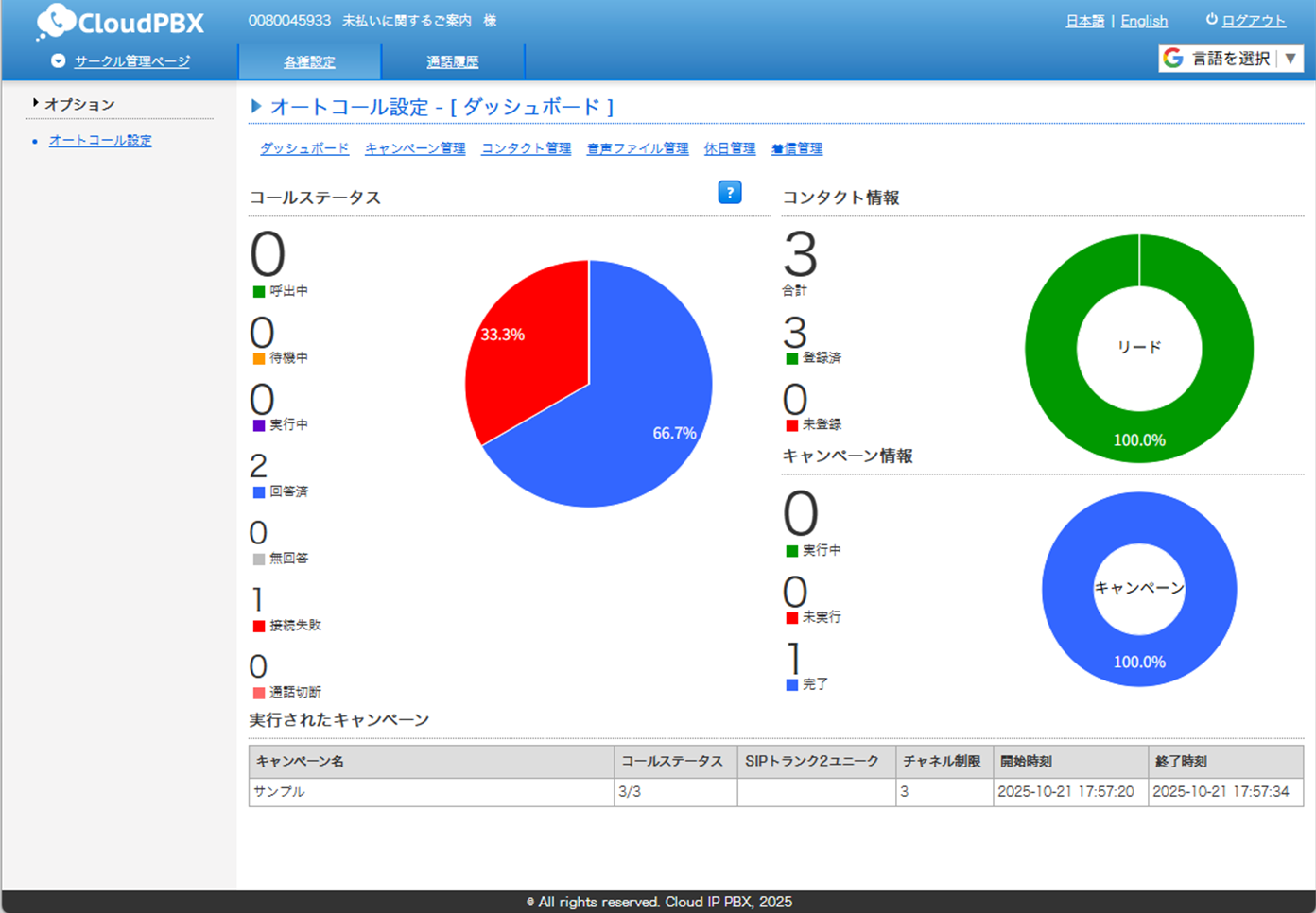This screenshot has height=913, width=1316.
Task: Open the 休日管理 page
Action: (x=729, y=148)
